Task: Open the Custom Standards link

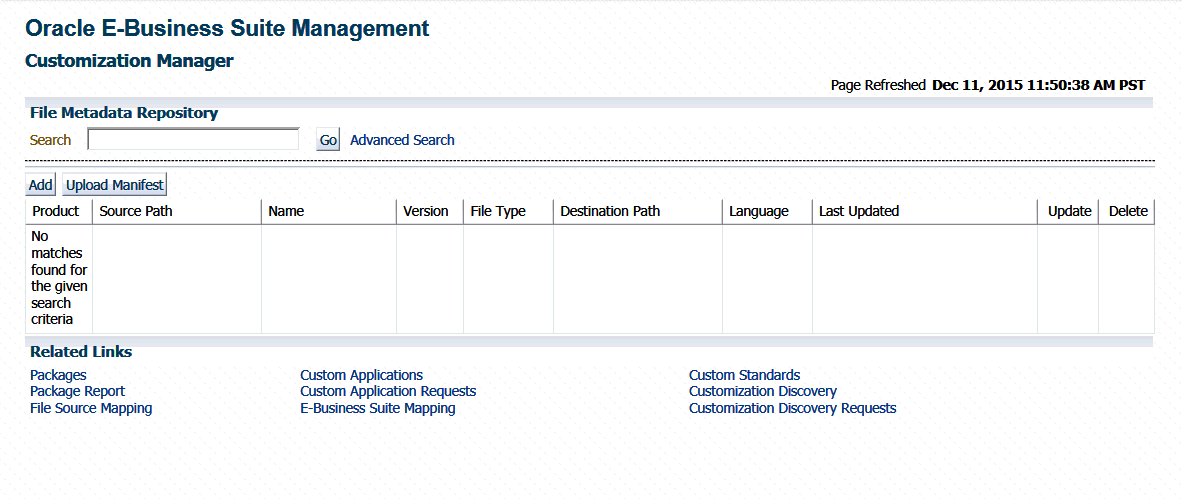Action: pos(745,375)
